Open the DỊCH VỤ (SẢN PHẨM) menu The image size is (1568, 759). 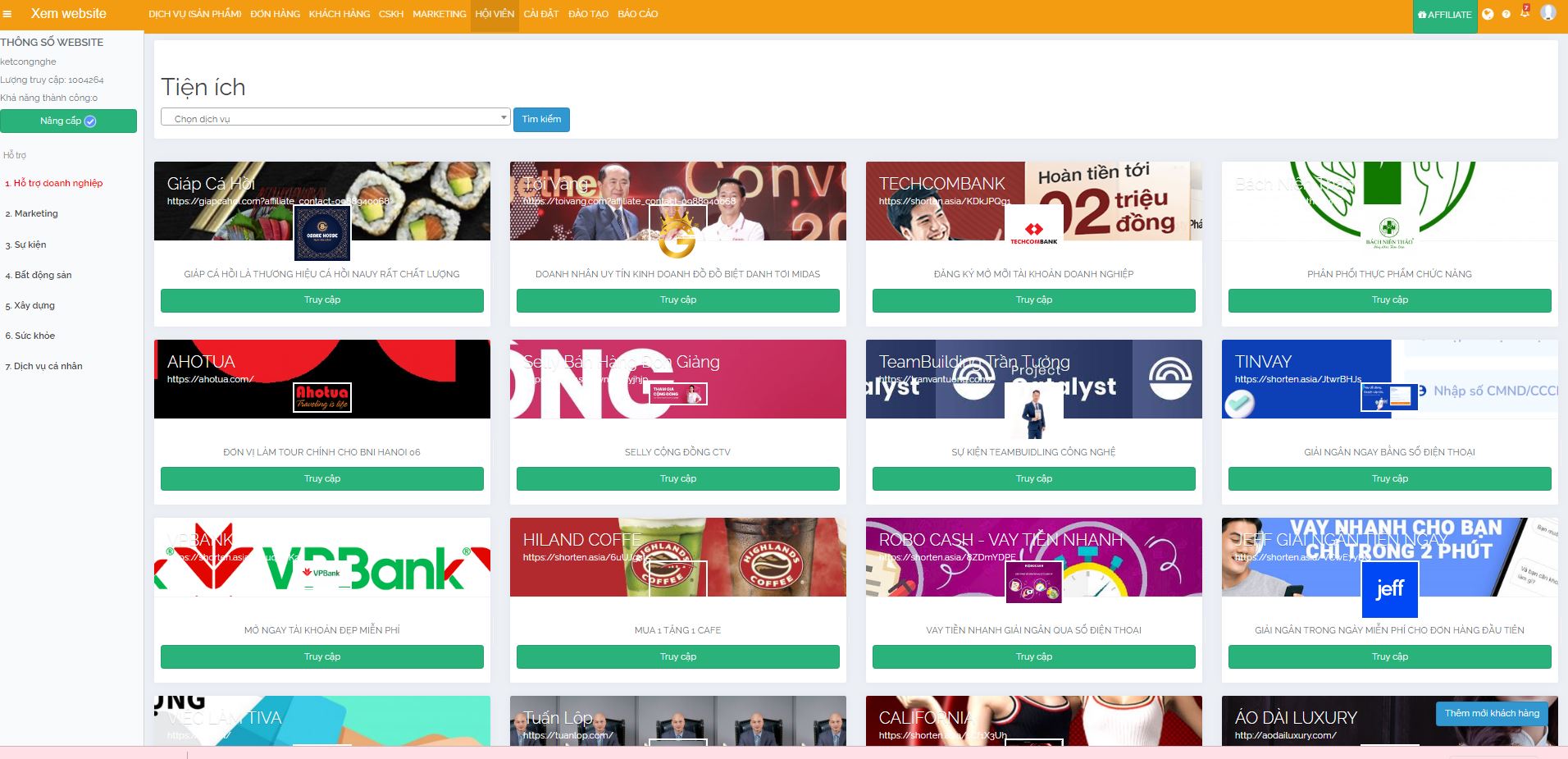[194, 14]
